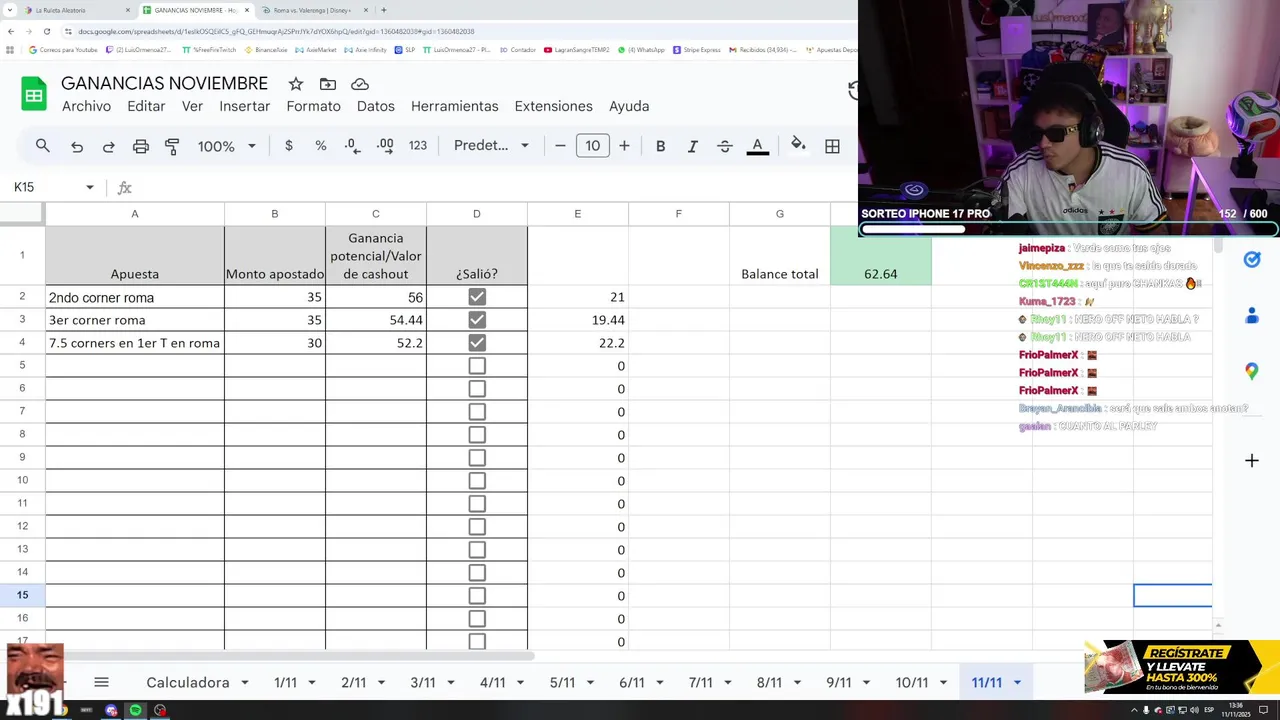Check the ¿Salió? box in row 6

tap(477, 389)
